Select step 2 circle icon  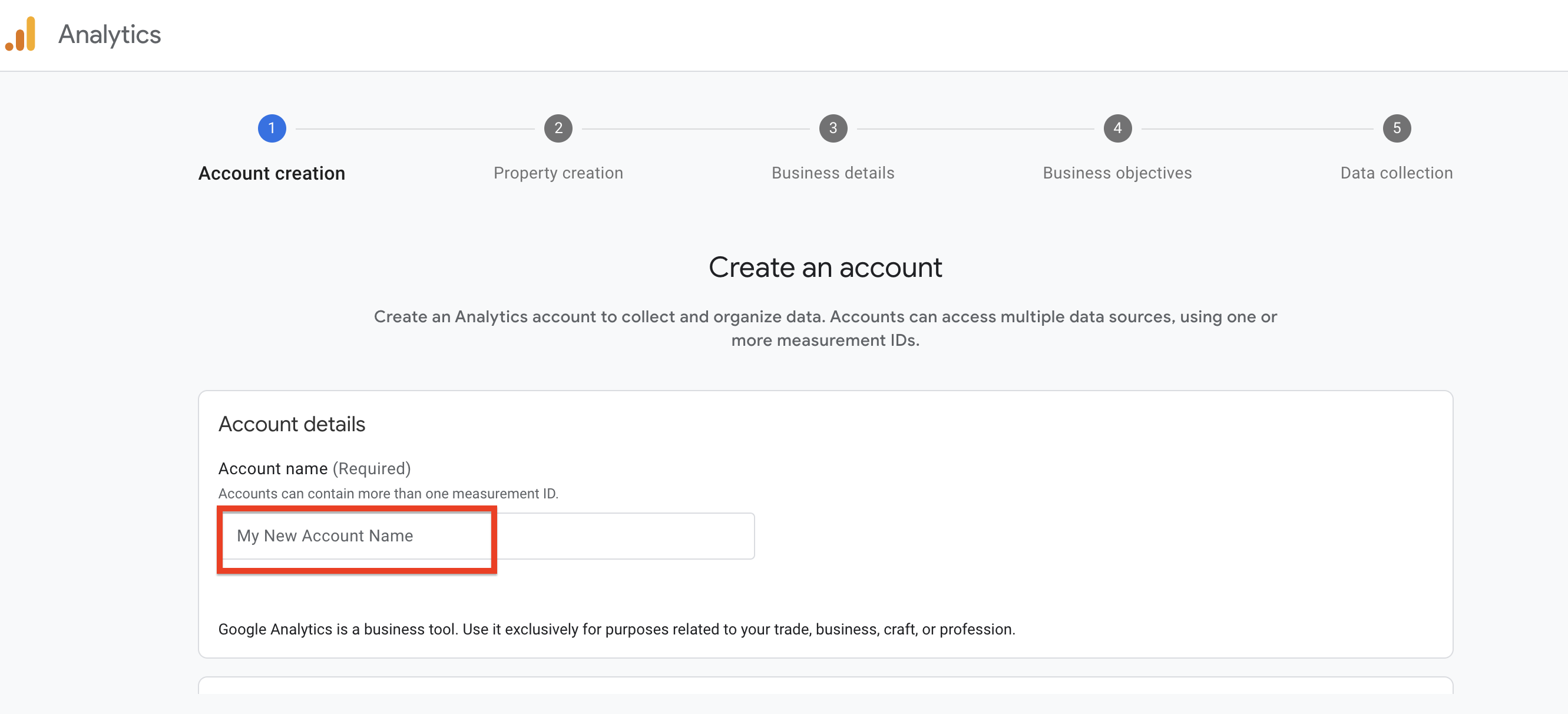[558, 128]
